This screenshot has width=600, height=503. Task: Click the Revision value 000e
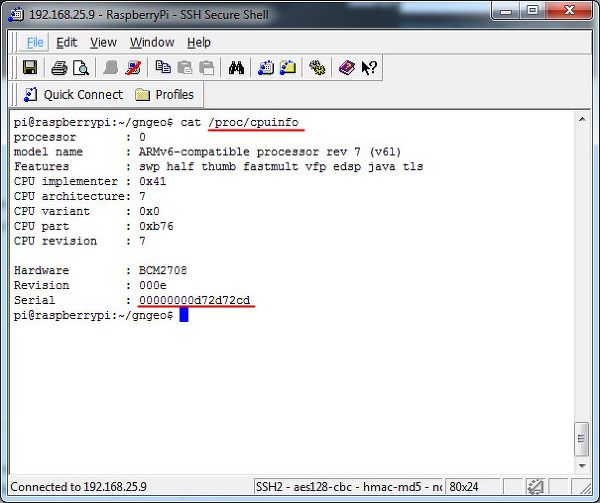tap(153, 285)
